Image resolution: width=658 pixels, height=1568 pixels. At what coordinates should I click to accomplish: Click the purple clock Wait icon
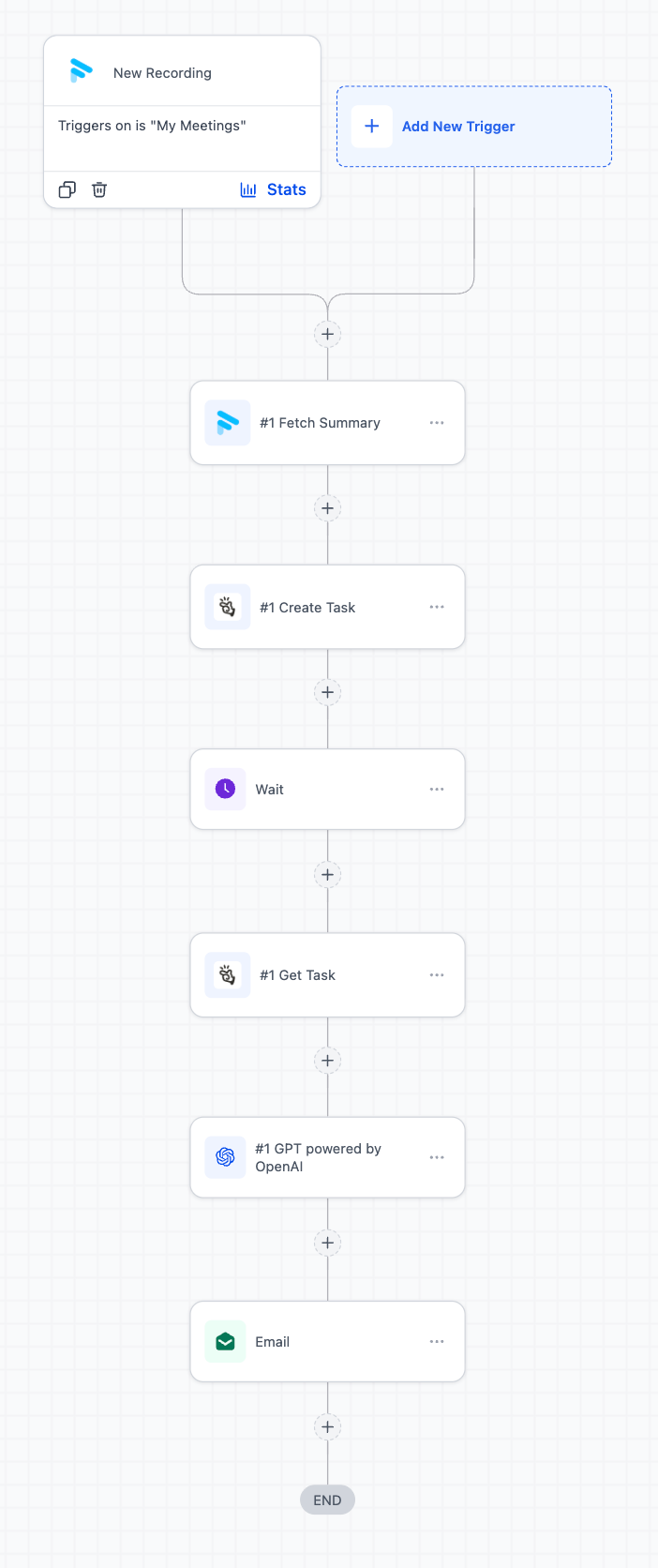[x=225, y=789]
